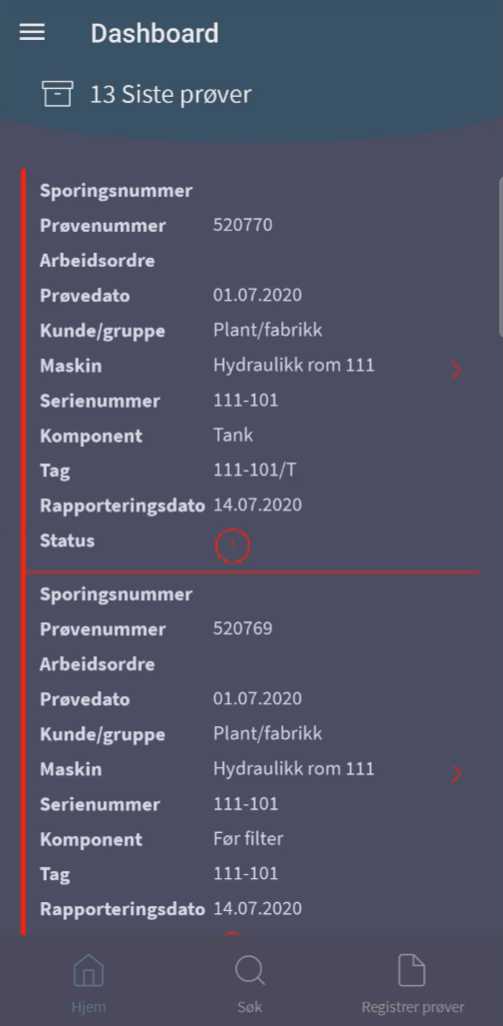Click the Dashboard title
503x1026 pixels.
[x=154, y=33]
